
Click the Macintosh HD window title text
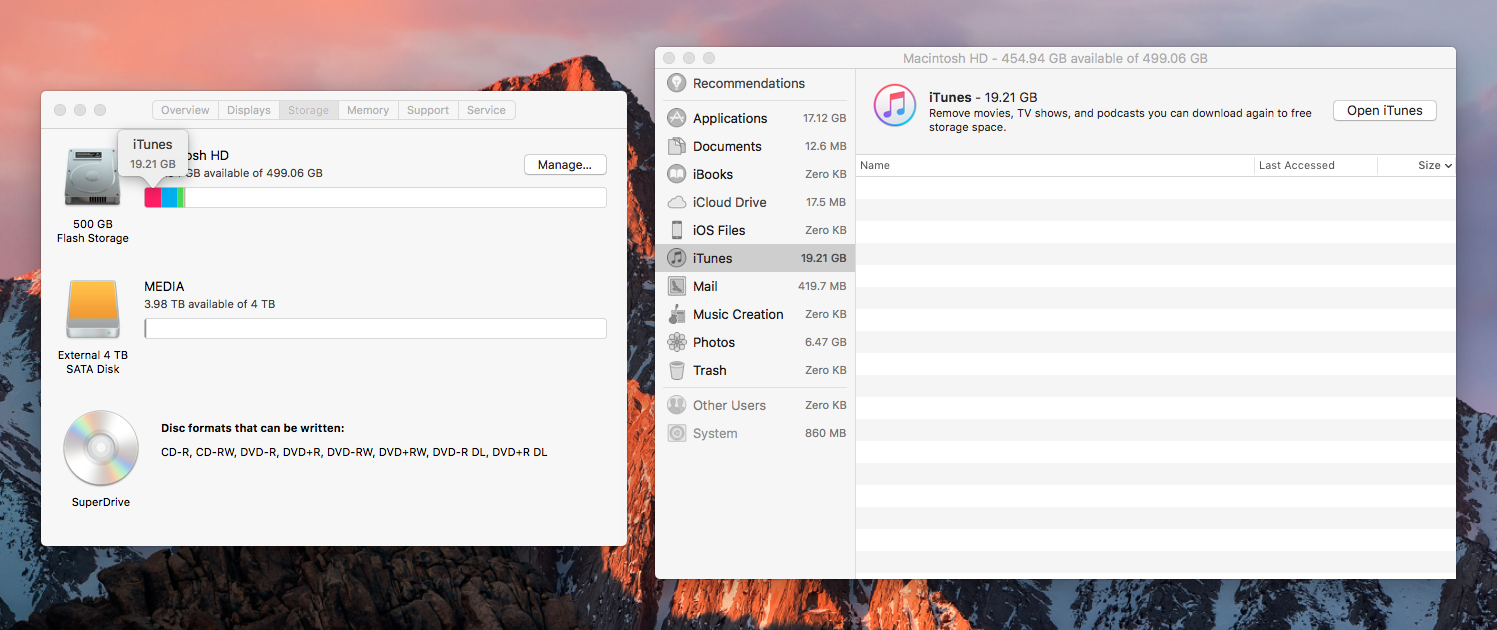tap(1055, 58)
